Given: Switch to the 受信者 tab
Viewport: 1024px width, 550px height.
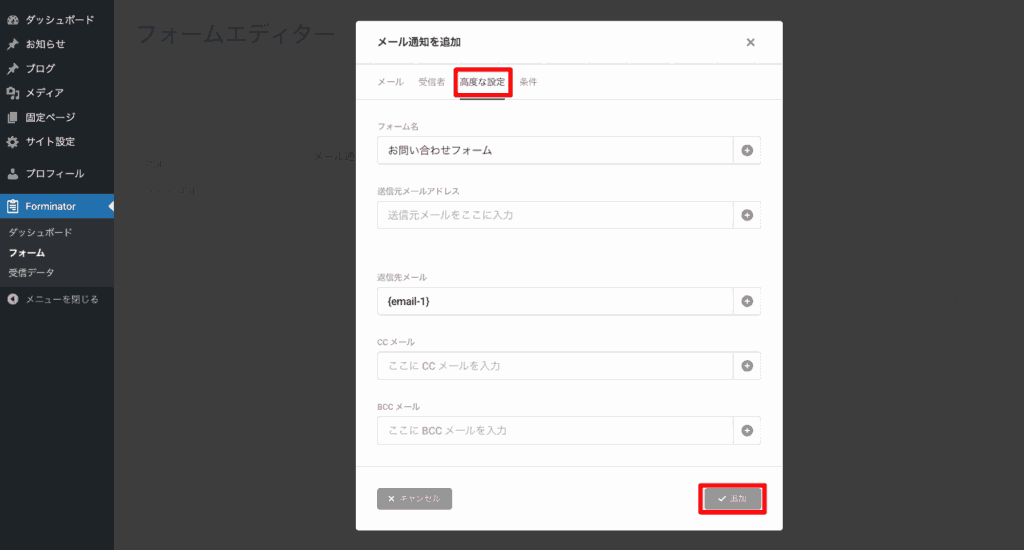Looking at the screenshot, I should click(x=431, y=82).
